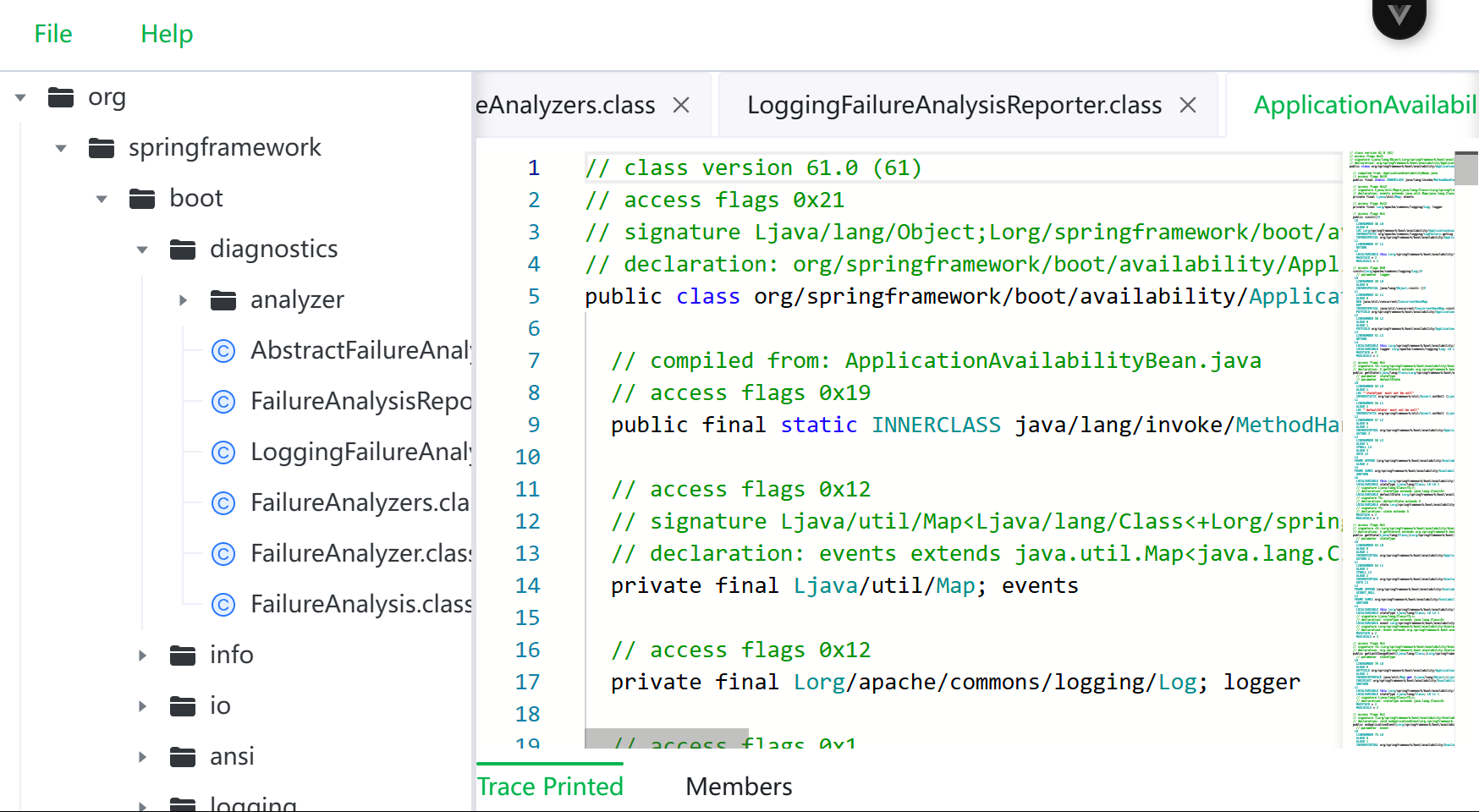Close the FailureAnalyzers.class editor tab
The image size is (1479, 812).
click(681, 105)
